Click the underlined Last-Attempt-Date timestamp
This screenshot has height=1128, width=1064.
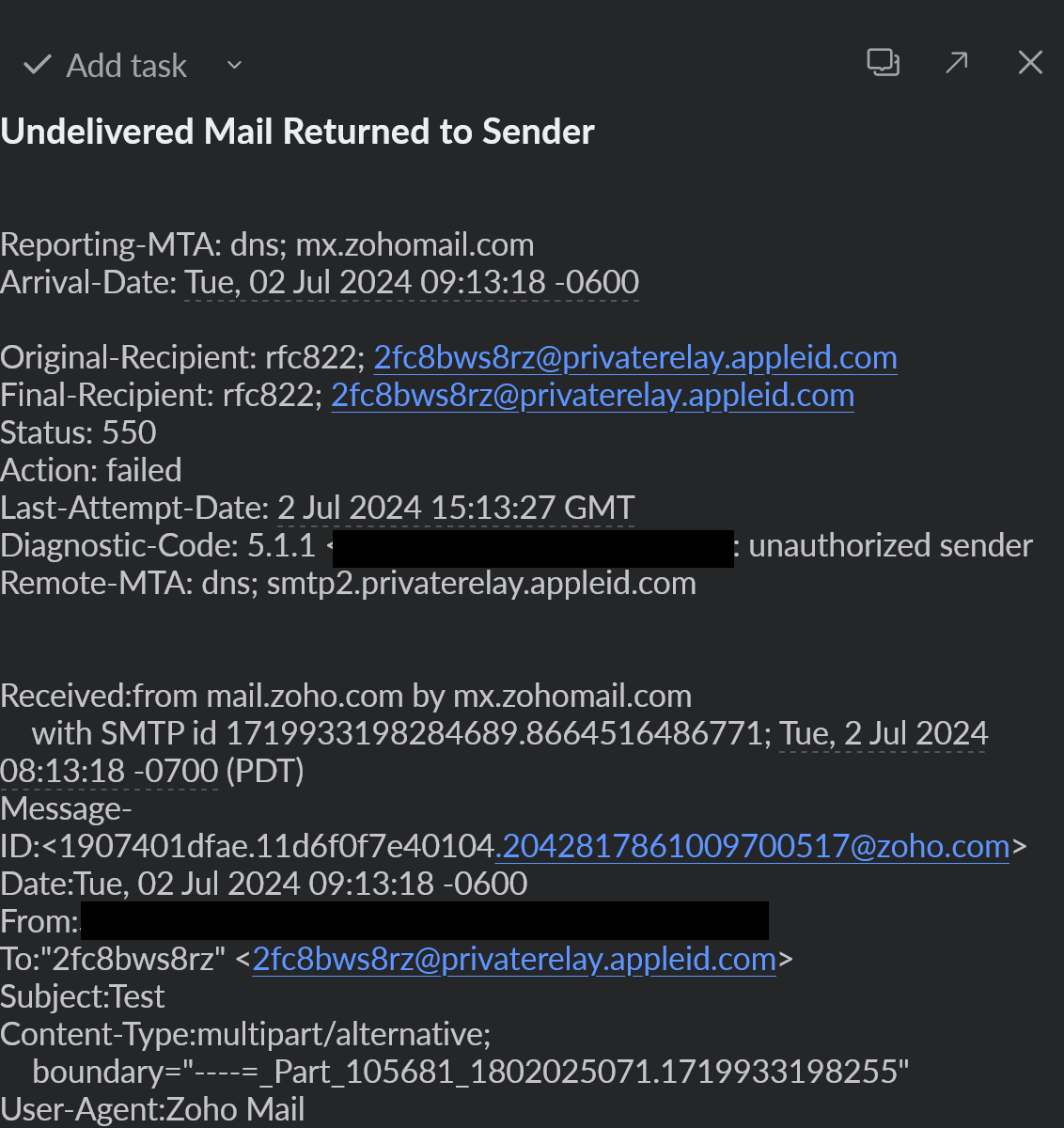[x=456, y=508]
